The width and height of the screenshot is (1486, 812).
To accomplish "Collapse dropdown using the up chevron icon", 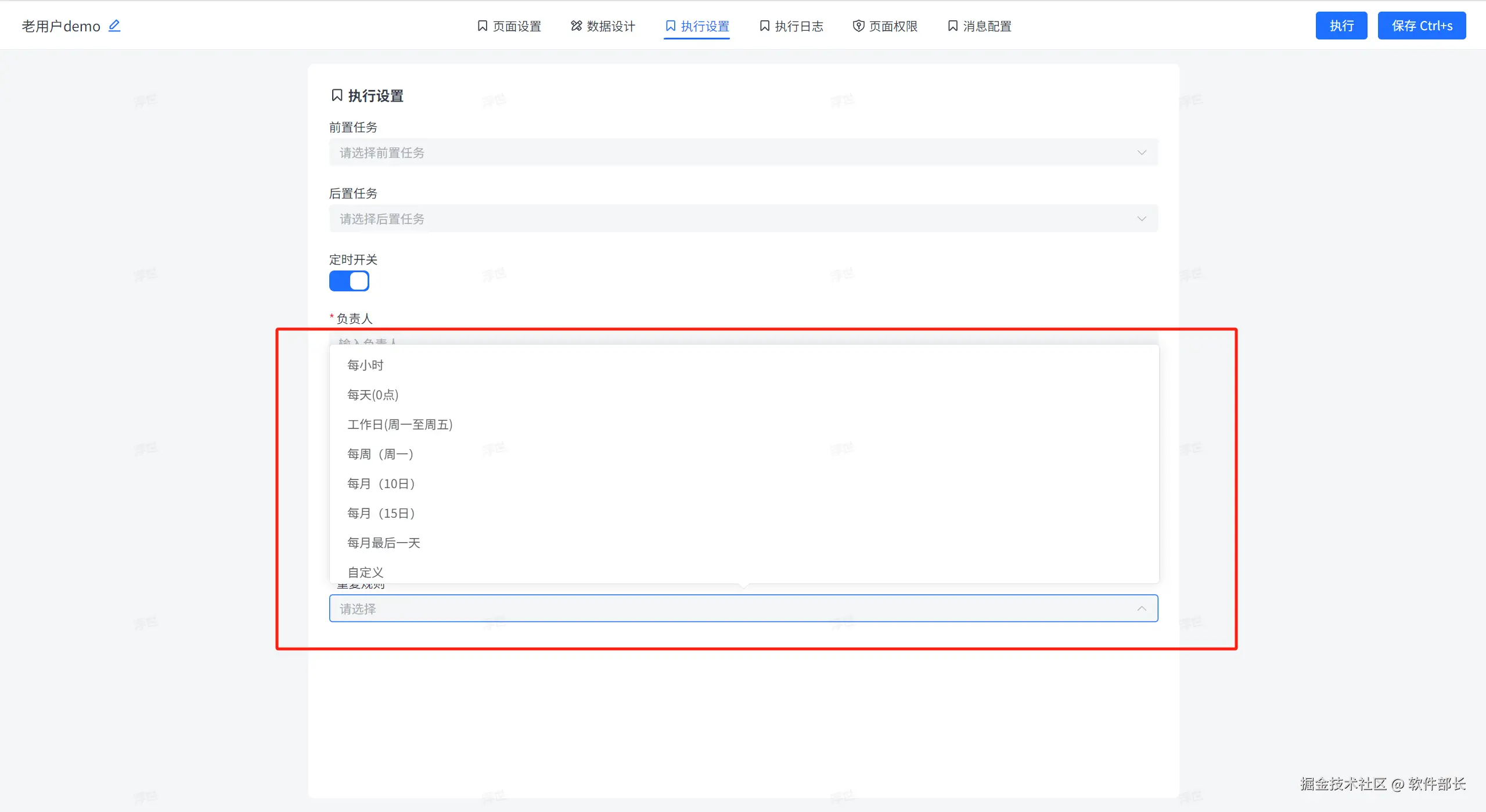I will pyautogui.click(x=1141, y=608).
